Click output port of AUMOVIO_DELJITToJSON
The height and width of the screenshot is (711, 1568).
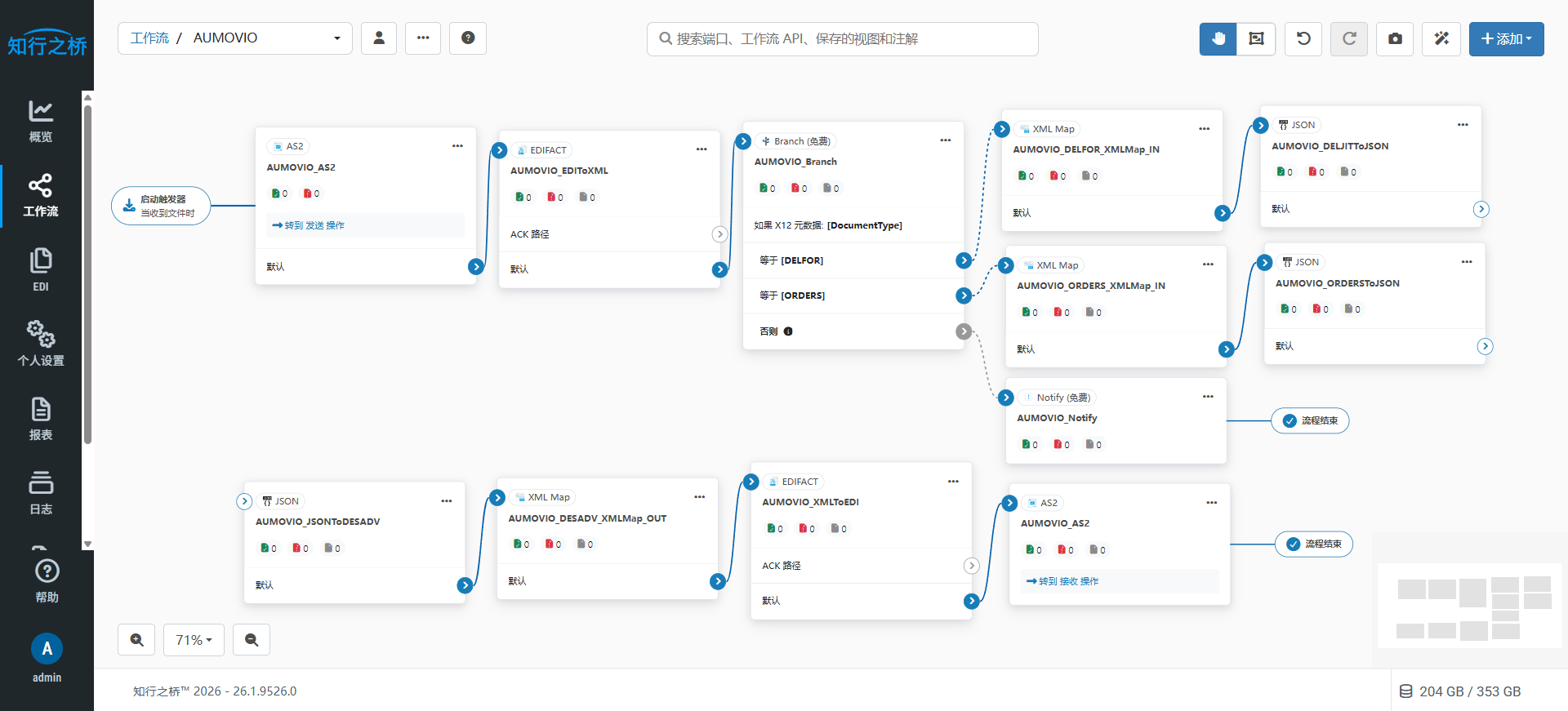coord(1481,209)
